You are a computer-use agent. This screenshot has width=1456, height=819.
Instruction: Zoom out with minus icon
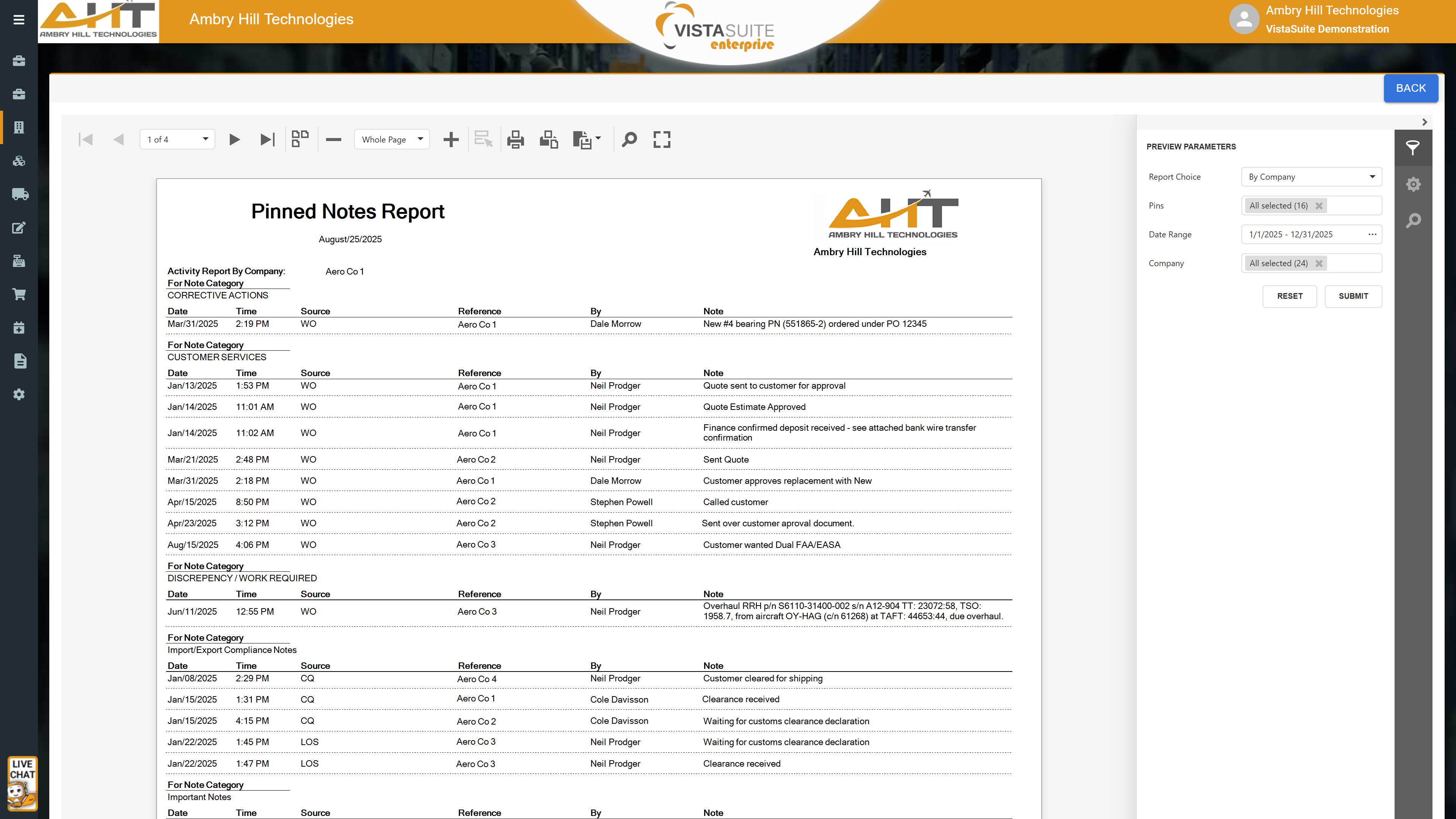[x=334, y=140]
